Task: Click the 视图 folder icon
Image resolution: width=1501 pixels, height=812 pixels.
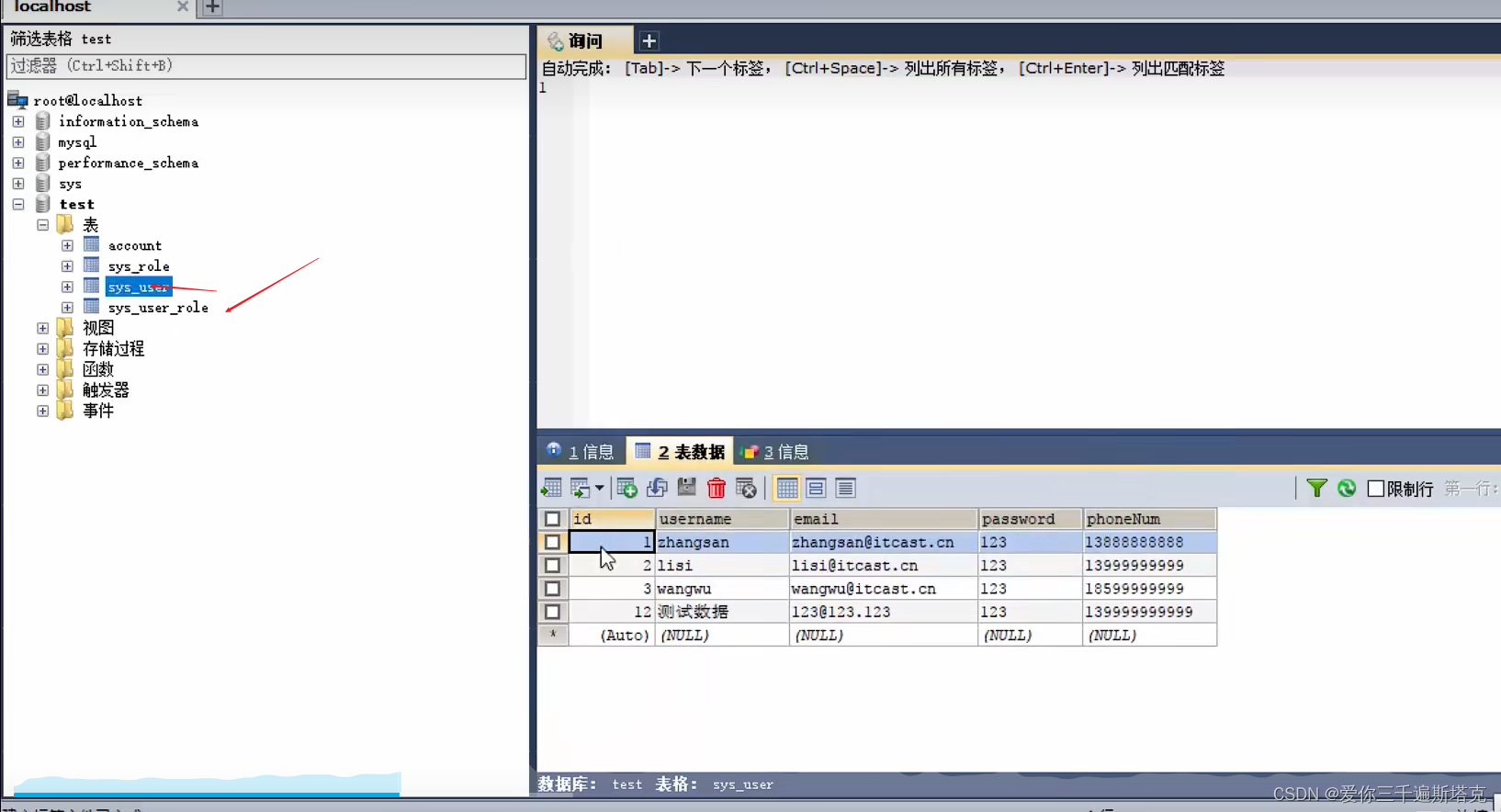Action: click(65, 327)
